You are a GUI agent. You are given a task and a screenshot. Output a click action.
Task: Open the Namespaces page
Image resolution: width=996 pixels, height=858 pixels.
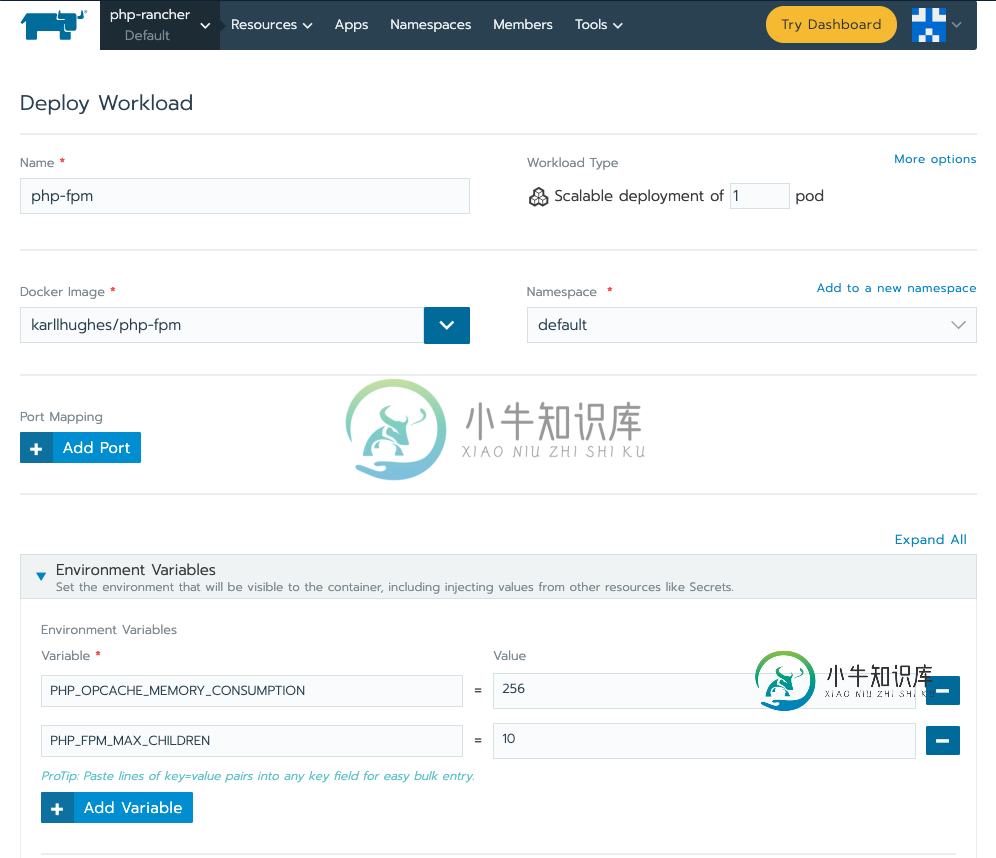[x=430, y=25]
